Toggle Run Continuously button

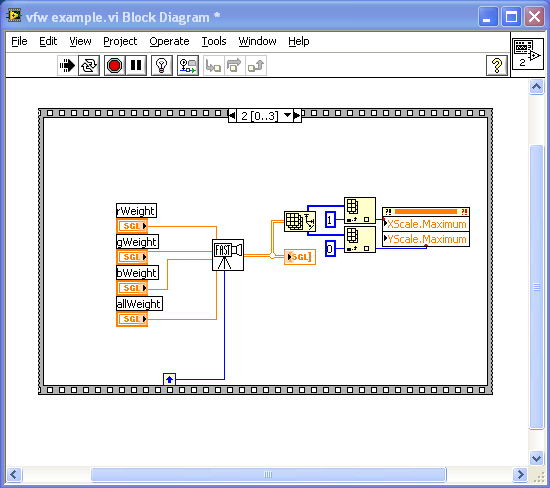click(x=89, y=66)
